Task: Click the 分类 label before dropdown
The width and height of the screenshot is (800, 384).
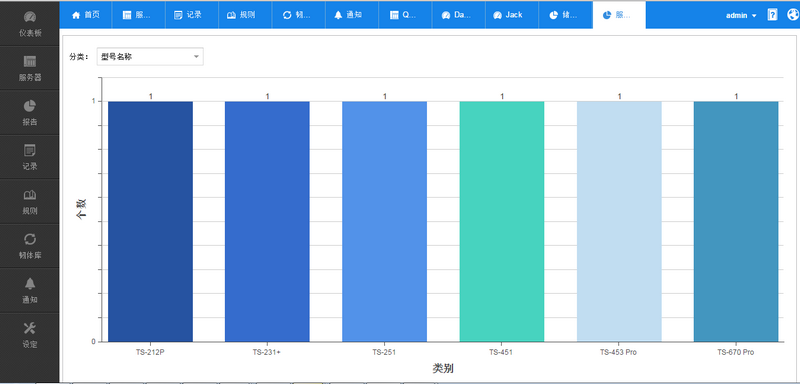Action: tap(79, 57)
